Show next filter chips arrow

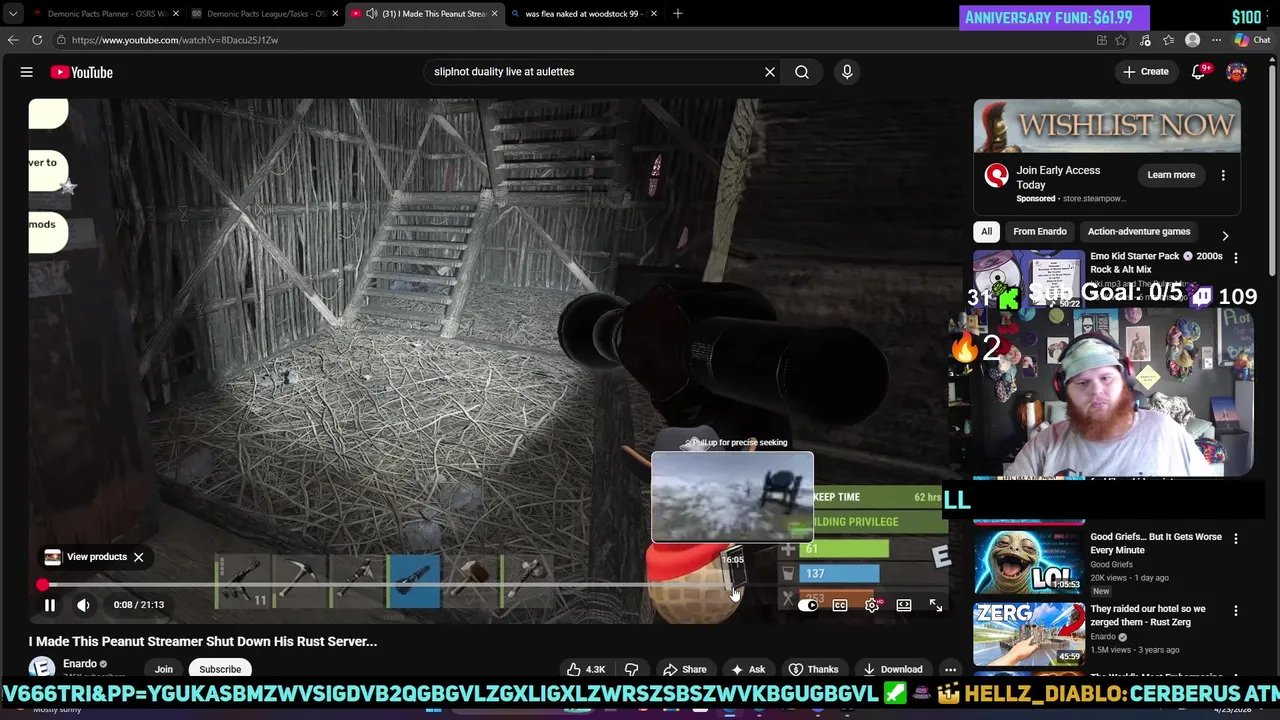[x=1225, y=236]
